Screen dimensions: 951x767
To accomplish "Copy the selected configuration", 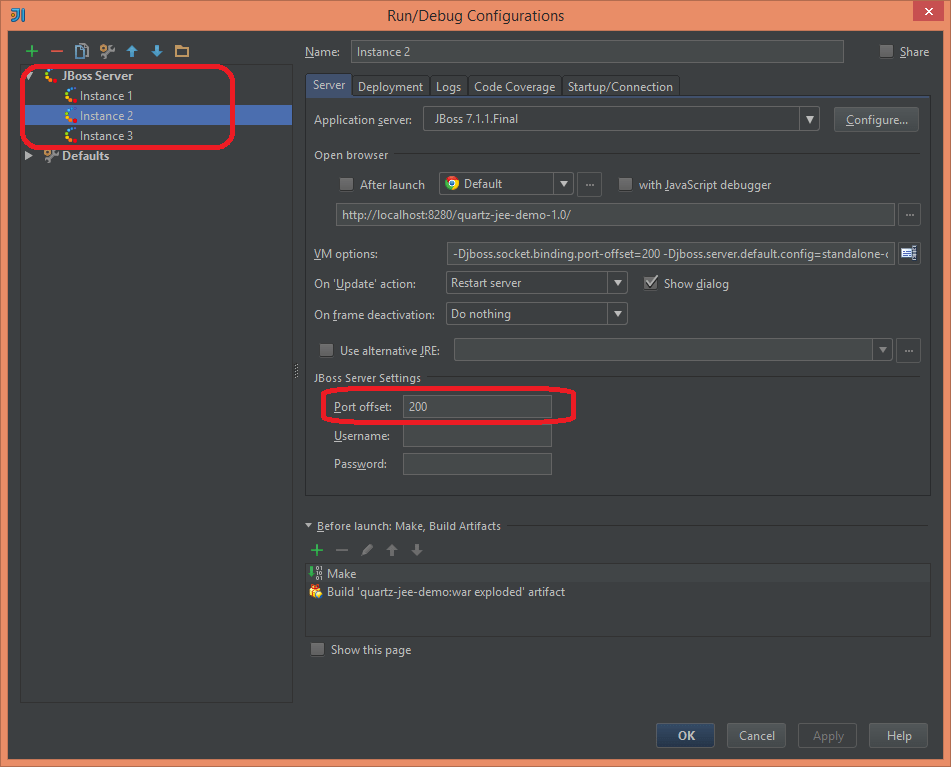I will pyautogui.click(x=83, y=51).
